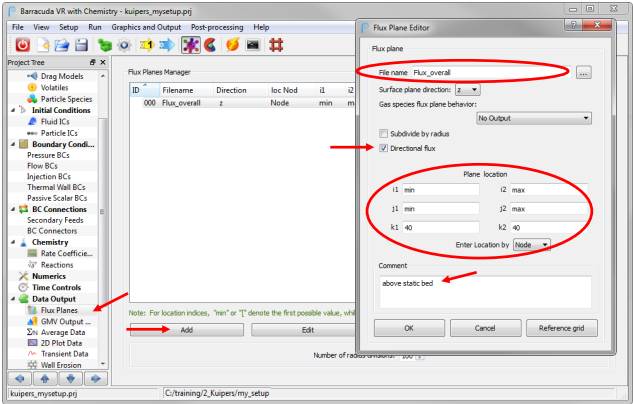
Task: Click OK in Flux Plane Editor
Action: tap(408, 328)
